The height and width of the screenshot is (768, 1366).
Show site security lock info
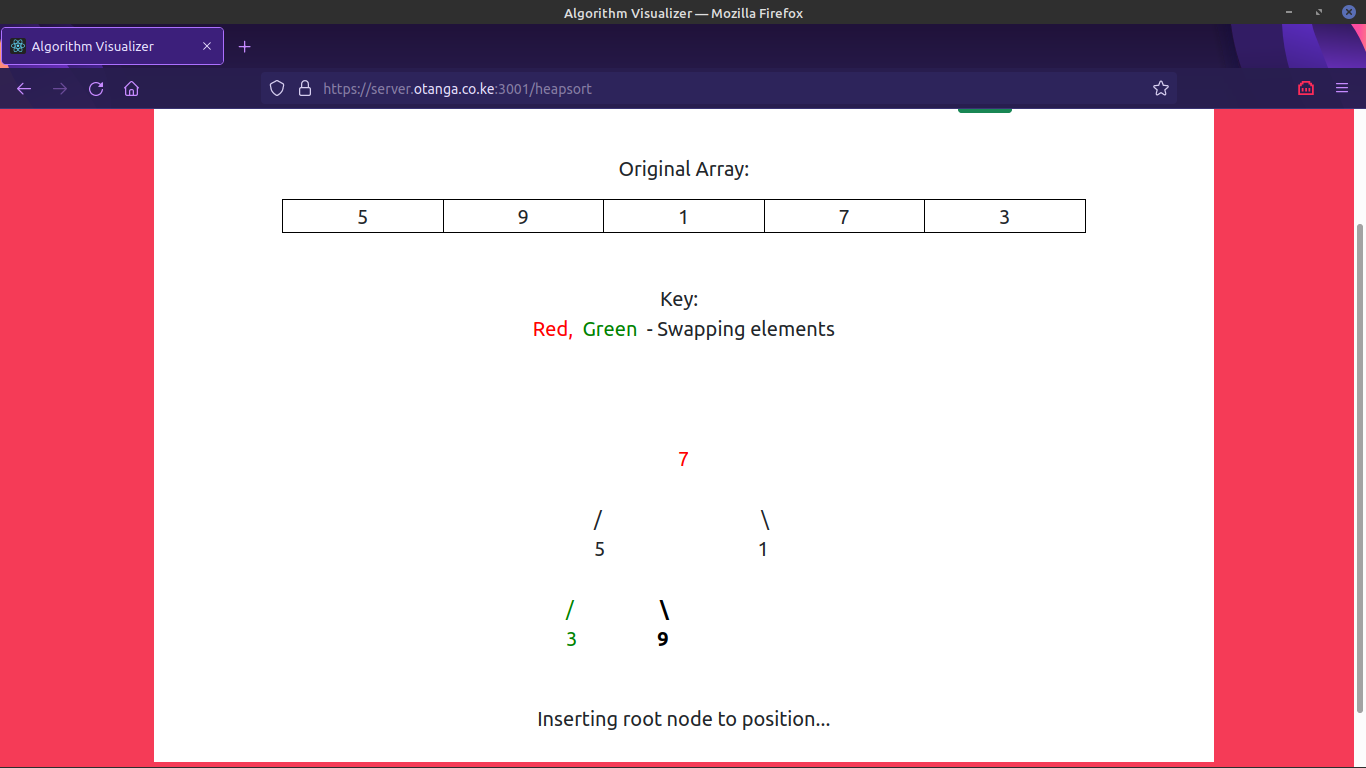point(305,88)
